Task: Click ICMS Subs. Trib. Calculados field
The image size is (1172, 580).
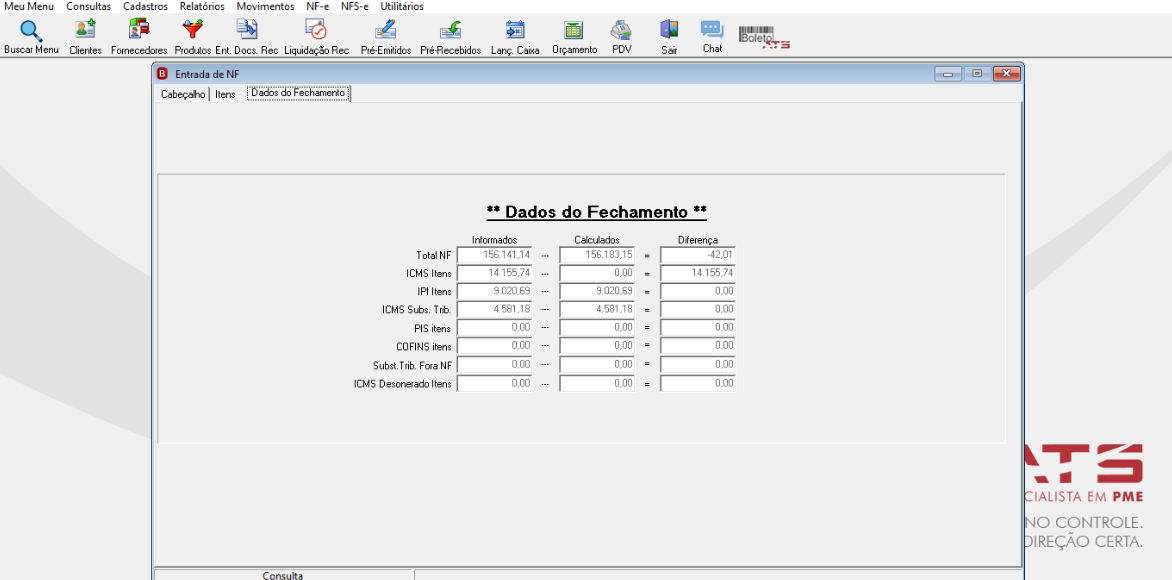Action: 596,309
